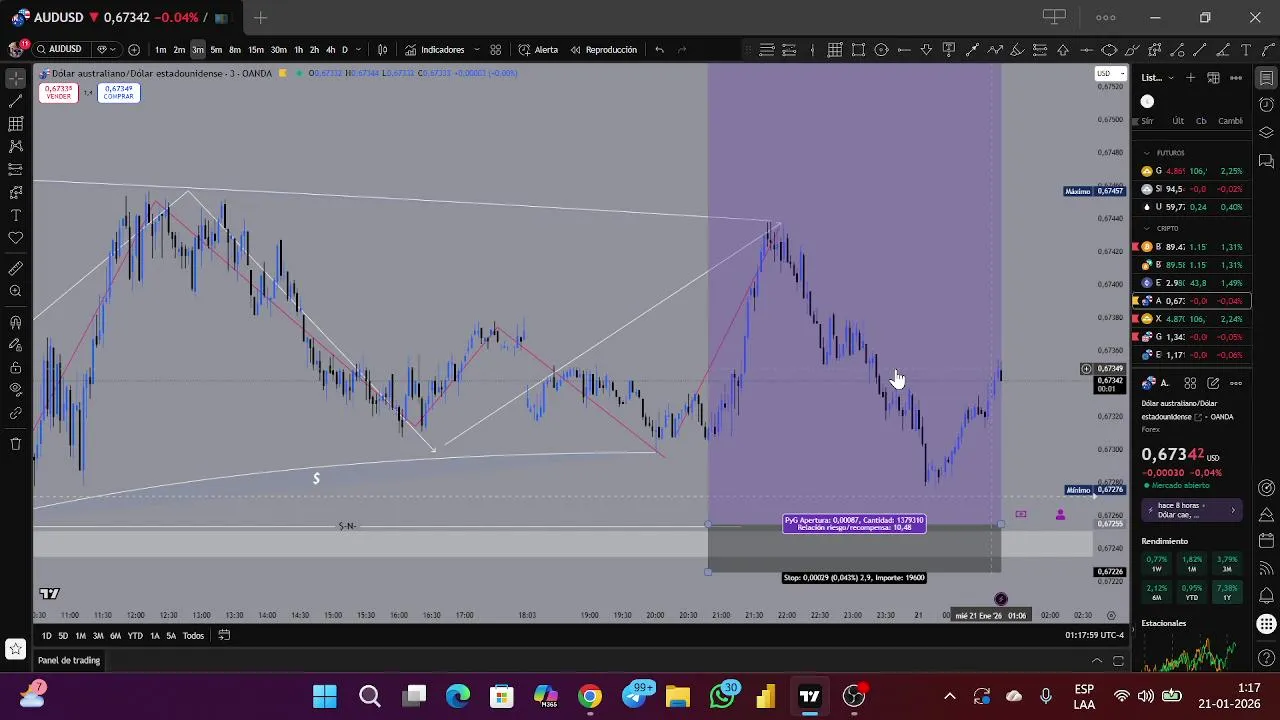Click the trash remove drawings icon
1280x720 pixels.
click(x=15, y=443)
